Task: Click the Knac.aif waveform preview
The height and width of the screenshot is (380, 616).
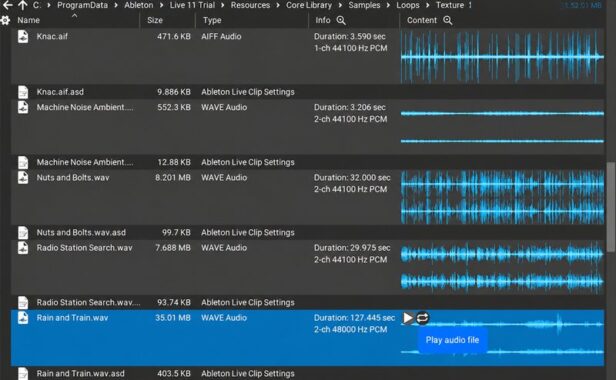Action: [x=502, y=57]
